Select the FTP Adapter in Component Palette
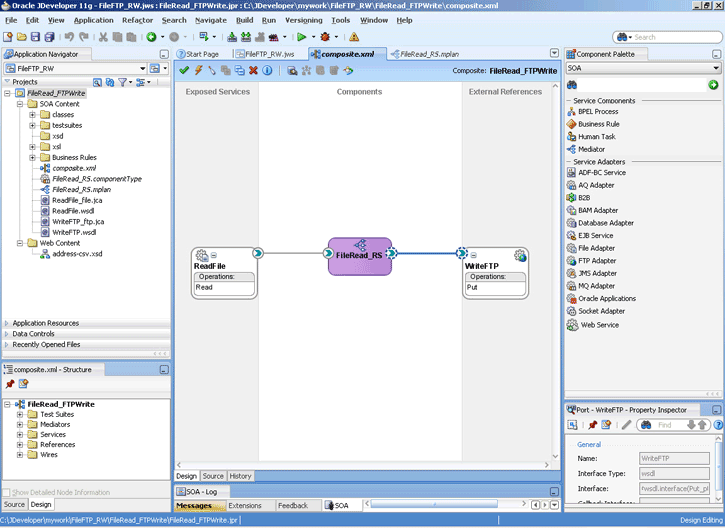This screenshot has width=725, height=528. point(597,261)
